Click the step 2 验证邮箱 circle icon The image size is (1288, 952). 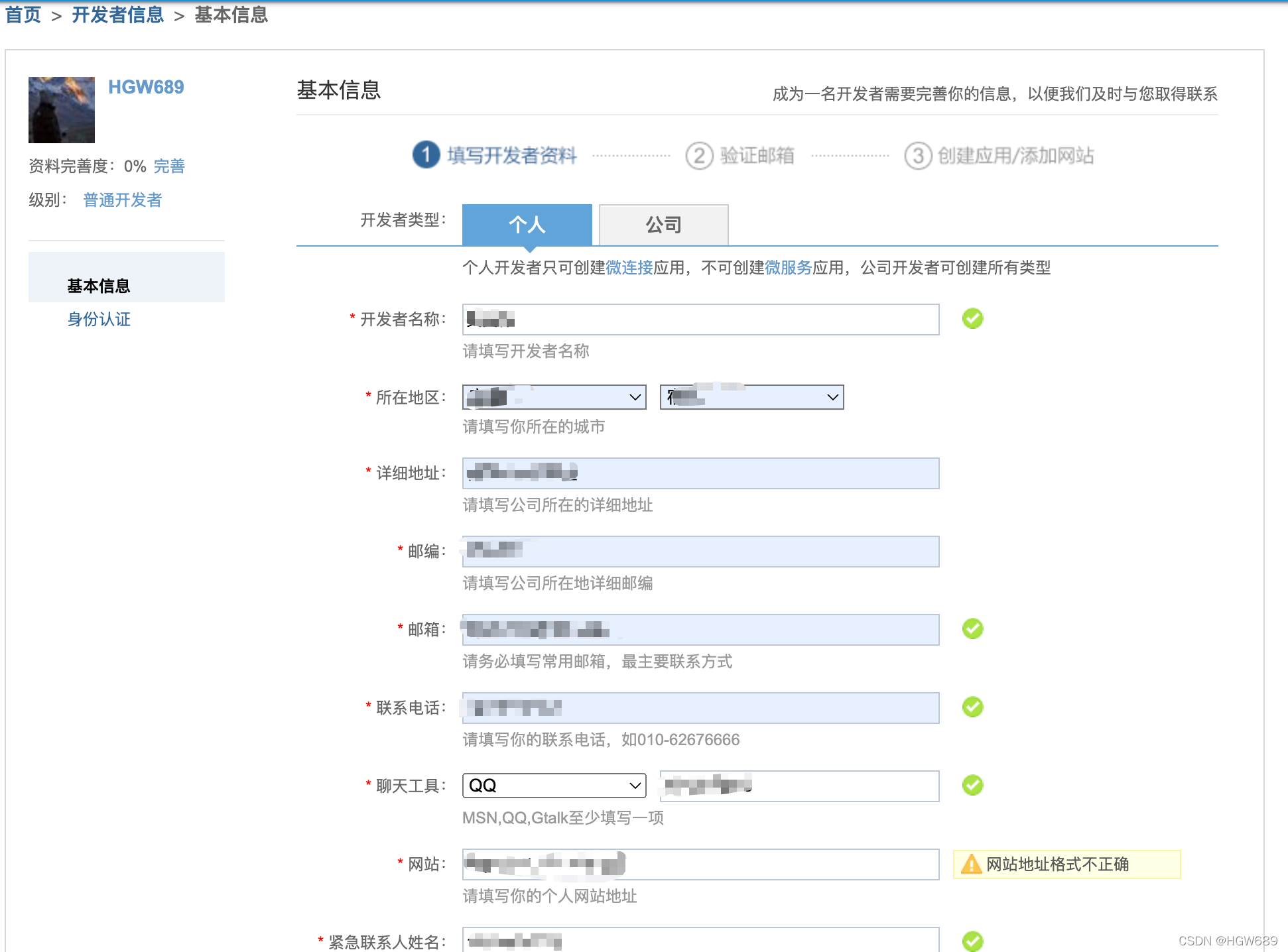click(699, 156)
